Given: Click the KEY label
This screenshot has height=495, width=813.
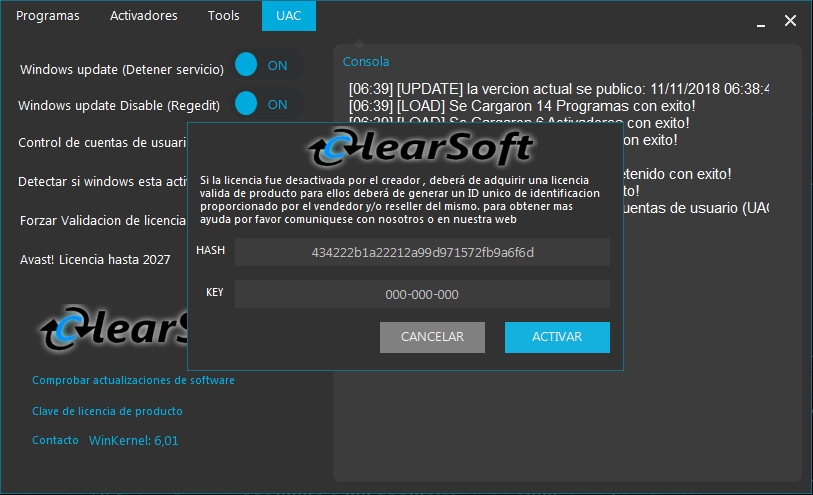Looking at the screenshot, I should click(x=215, y=292).
